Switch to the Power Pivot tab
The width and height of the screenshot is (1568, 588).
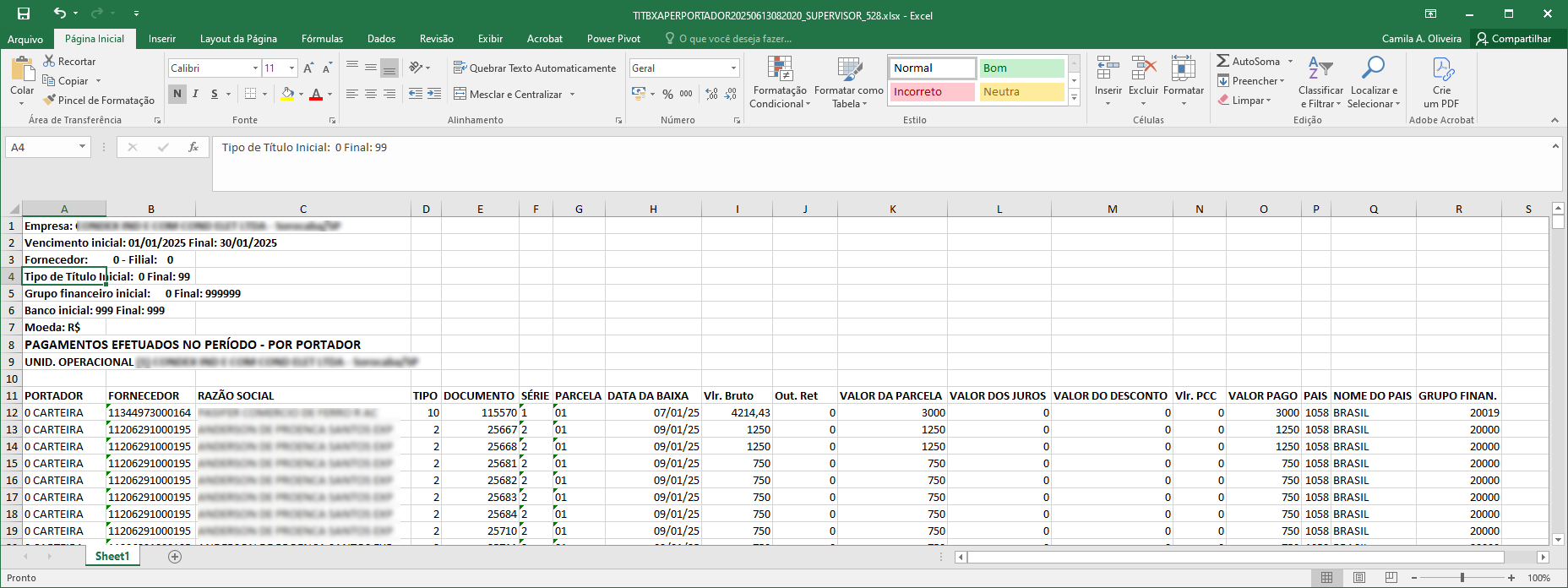(x=613, y=39)
